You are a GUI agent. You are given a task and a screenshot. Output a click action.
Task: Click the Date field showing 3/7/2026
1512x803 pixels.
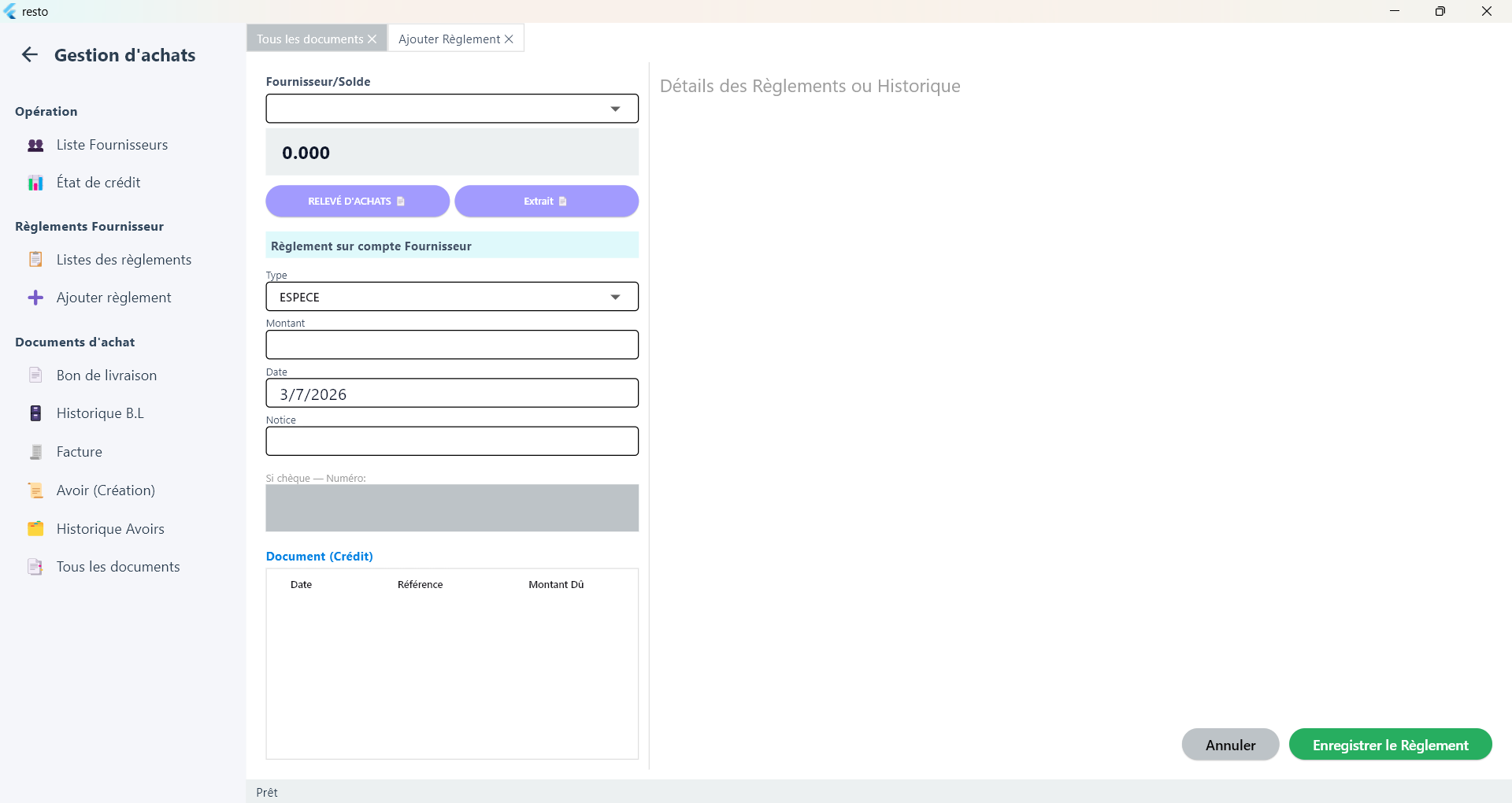(452, 393)
